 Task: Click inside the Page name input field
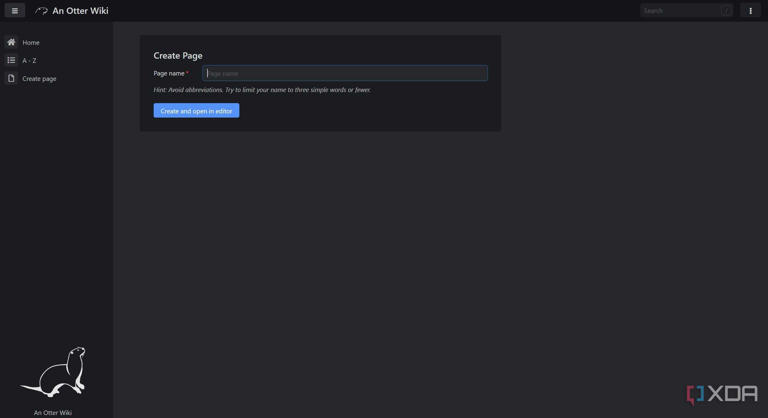point(345,73)
